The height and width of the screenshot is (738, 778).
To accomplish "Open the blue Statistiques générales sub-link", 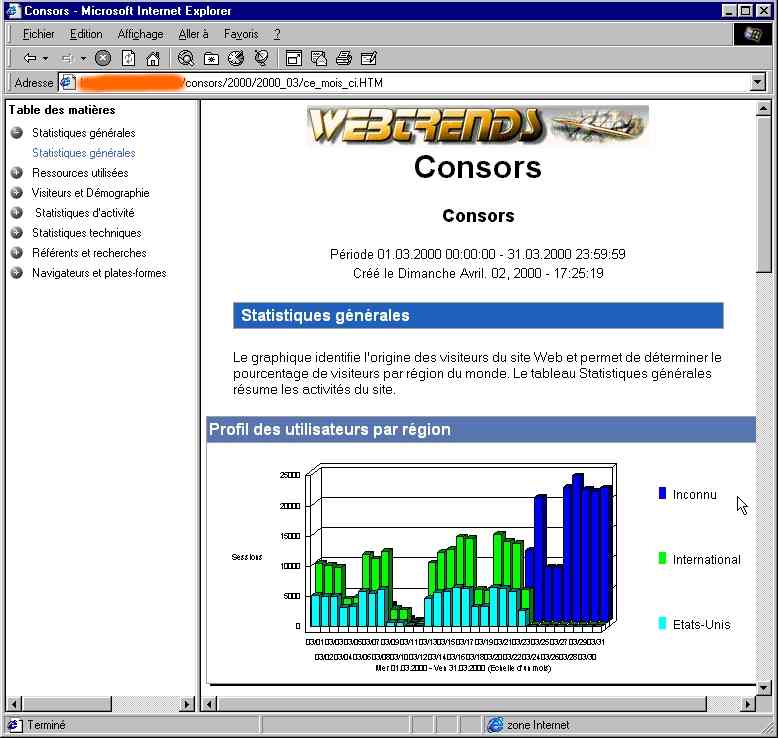I will 83,153.
